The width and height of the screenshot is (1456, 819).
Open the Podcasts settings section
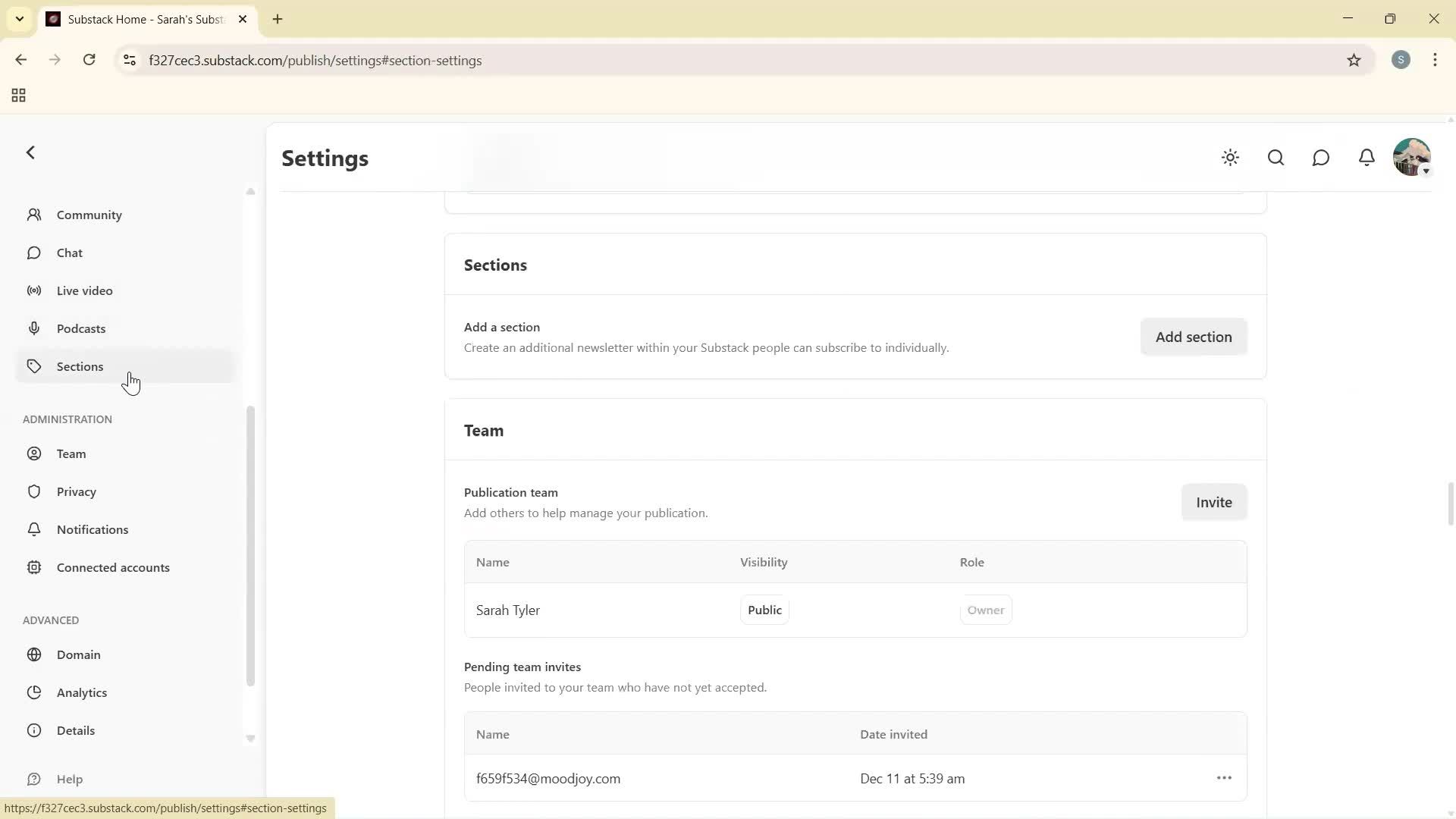(80, 328)
